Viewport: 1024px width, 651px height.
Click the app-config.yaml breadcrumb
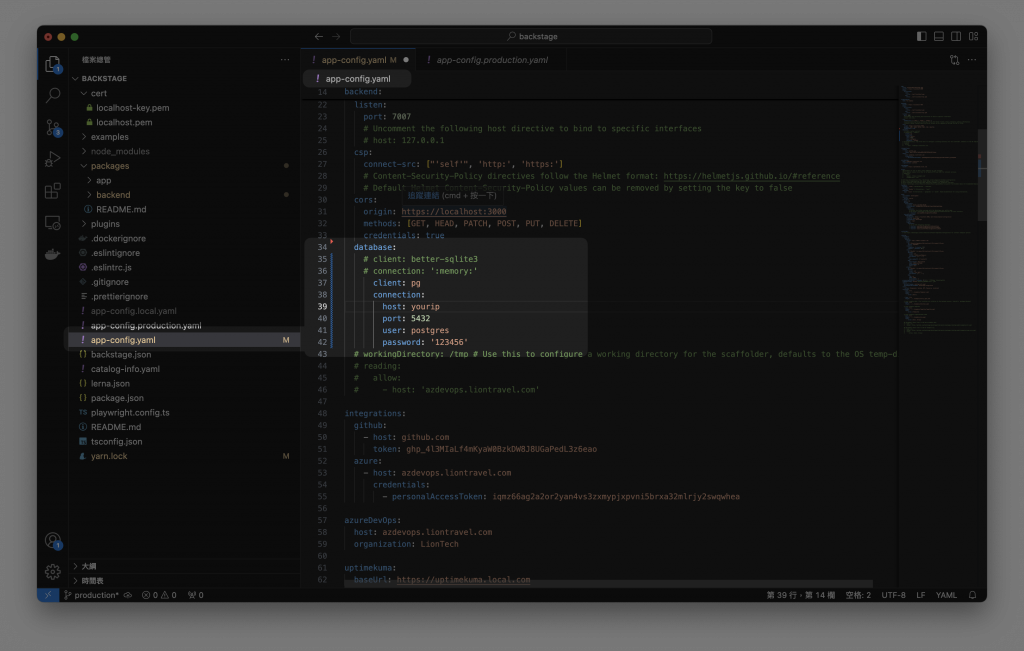[358, 79]
